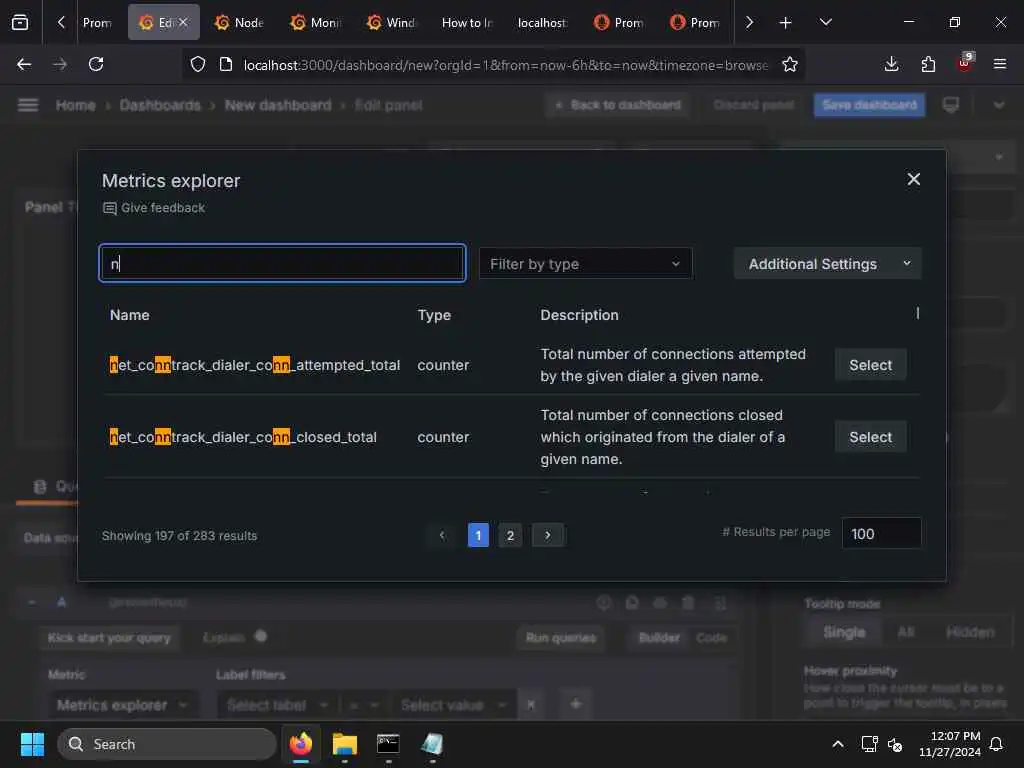
Task: Click the uBlock extension icon
Action: point(965,63)
